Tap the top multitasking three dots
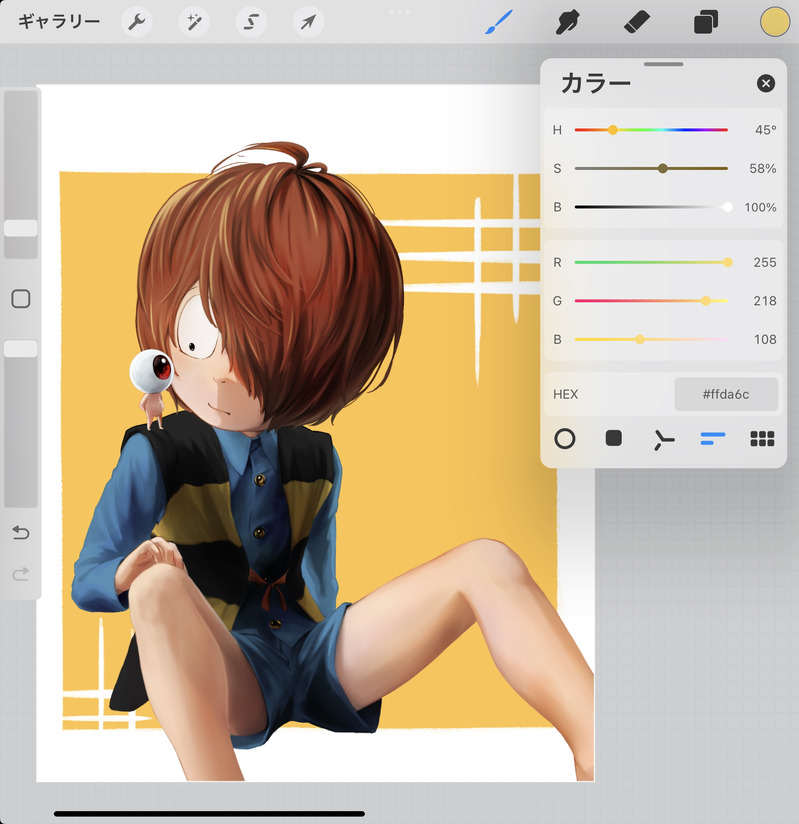 pyautogui.click(x=400, y=12)
